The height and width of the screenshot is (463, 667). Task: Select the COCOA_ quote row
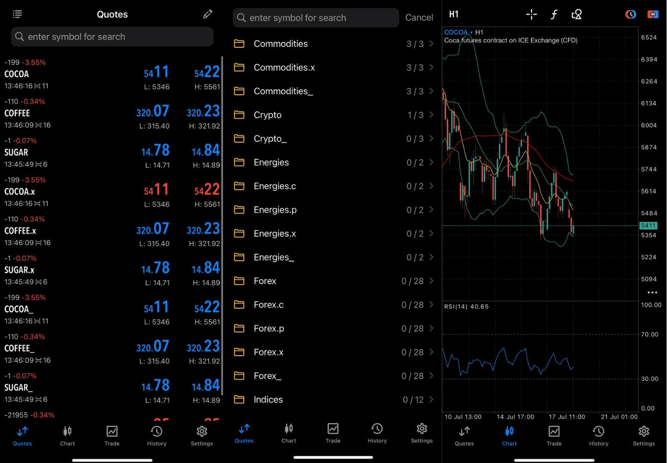pos(112,309)
